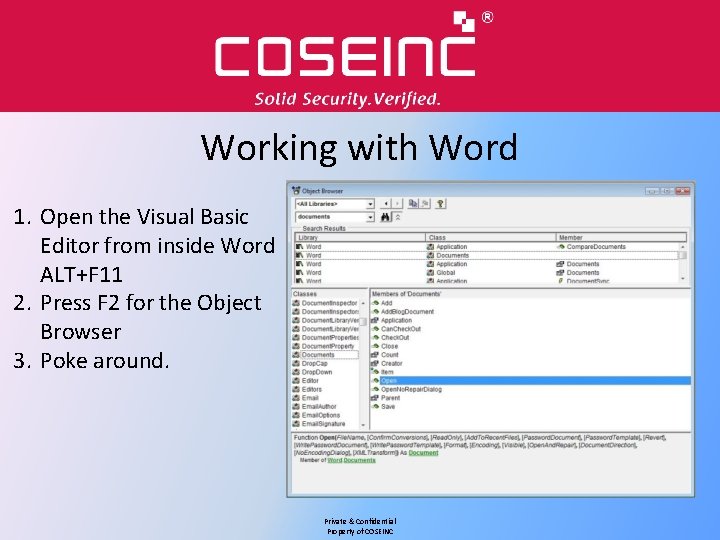Select the Global class search result
720x540 pixels.
[x=445, y=273]
